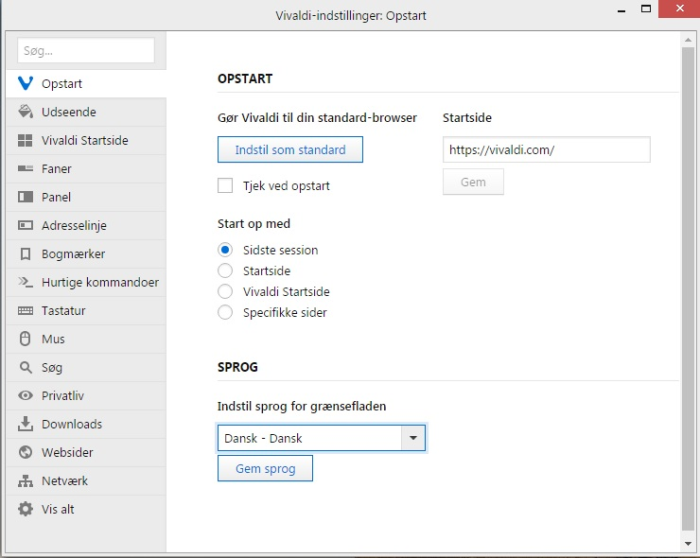
Task: Click the scrollbar up arrow
Action: pos(688,40)
